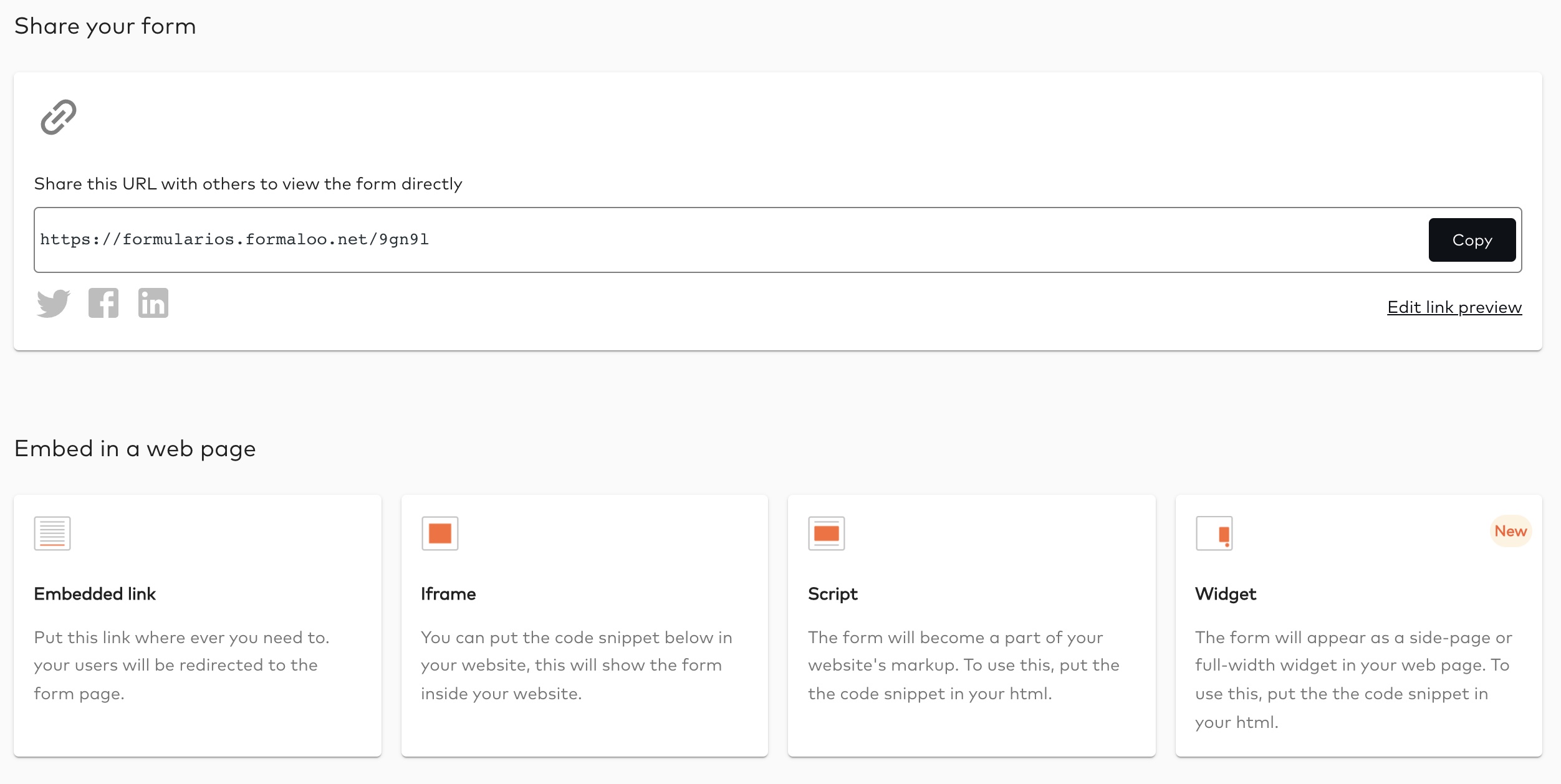Viewport: 1561px width, 784px height.
Task: Copy the form URL
Action: tap(1472, 240)
